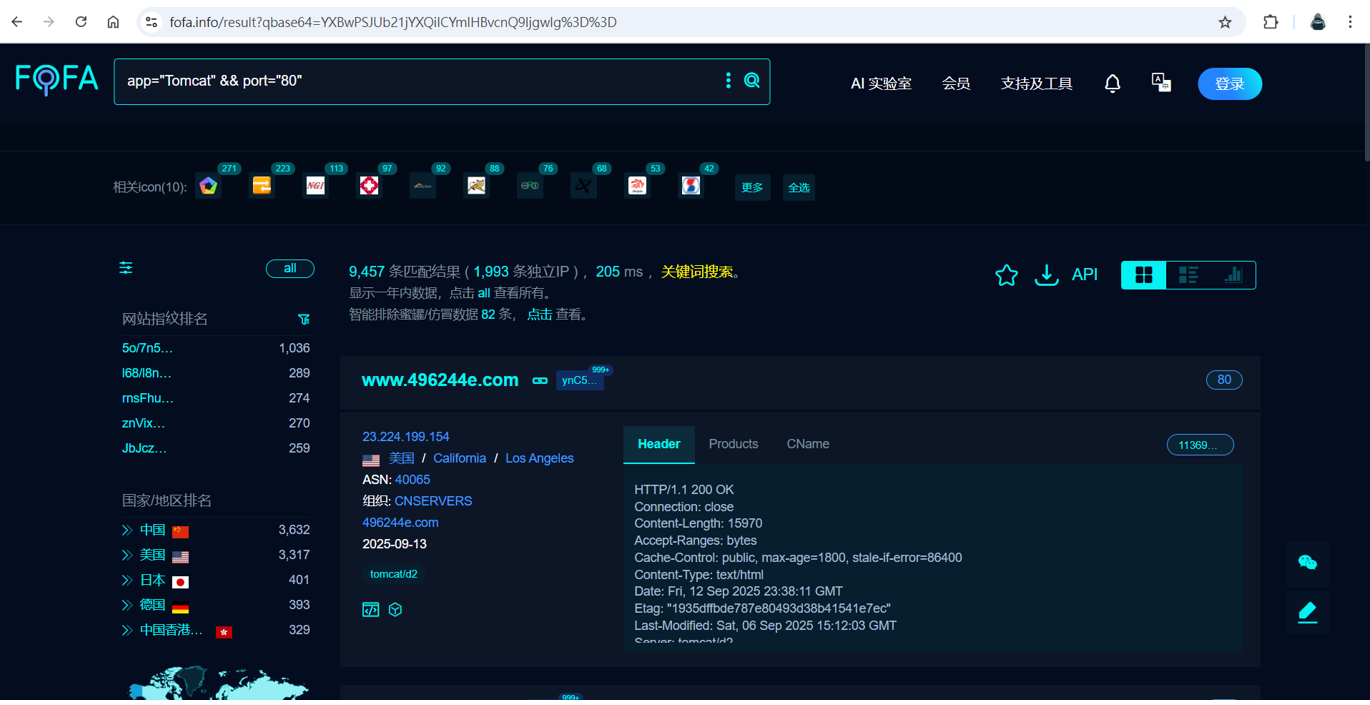Click the 登录 login button

1230,84
